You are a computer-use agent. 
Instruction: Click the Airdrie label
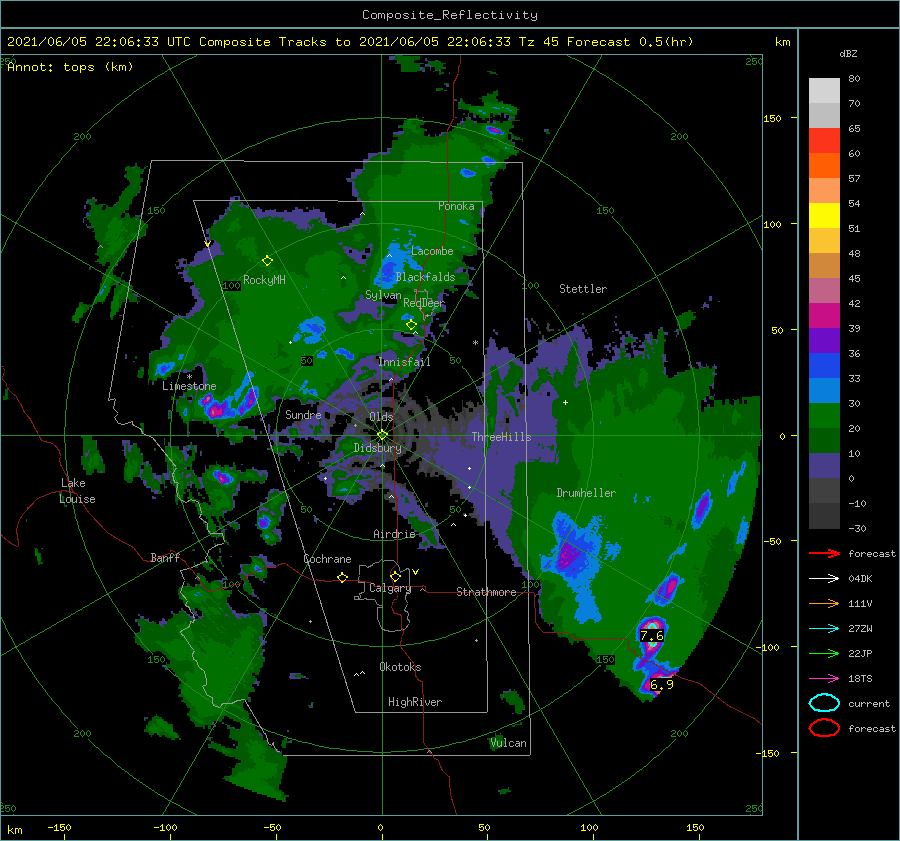(x=394, y=534)
